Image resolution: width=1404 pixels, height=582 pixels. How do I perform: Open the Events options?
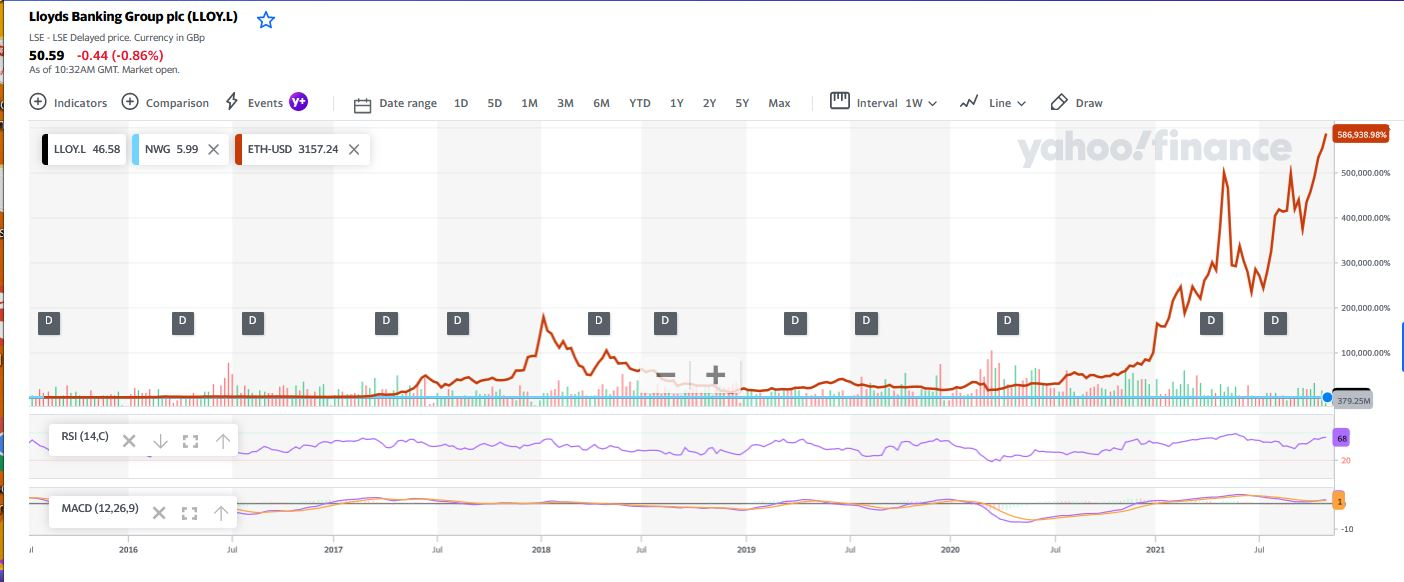[254, 102]
